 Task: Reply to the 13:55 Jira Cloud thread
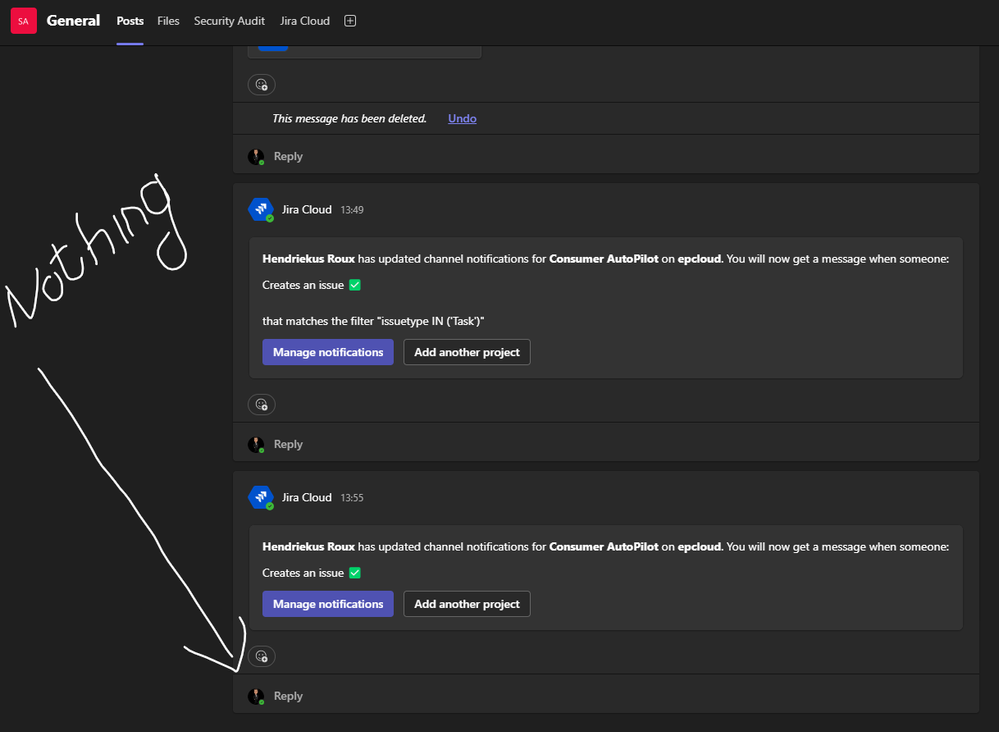click(x=288, y=696)
